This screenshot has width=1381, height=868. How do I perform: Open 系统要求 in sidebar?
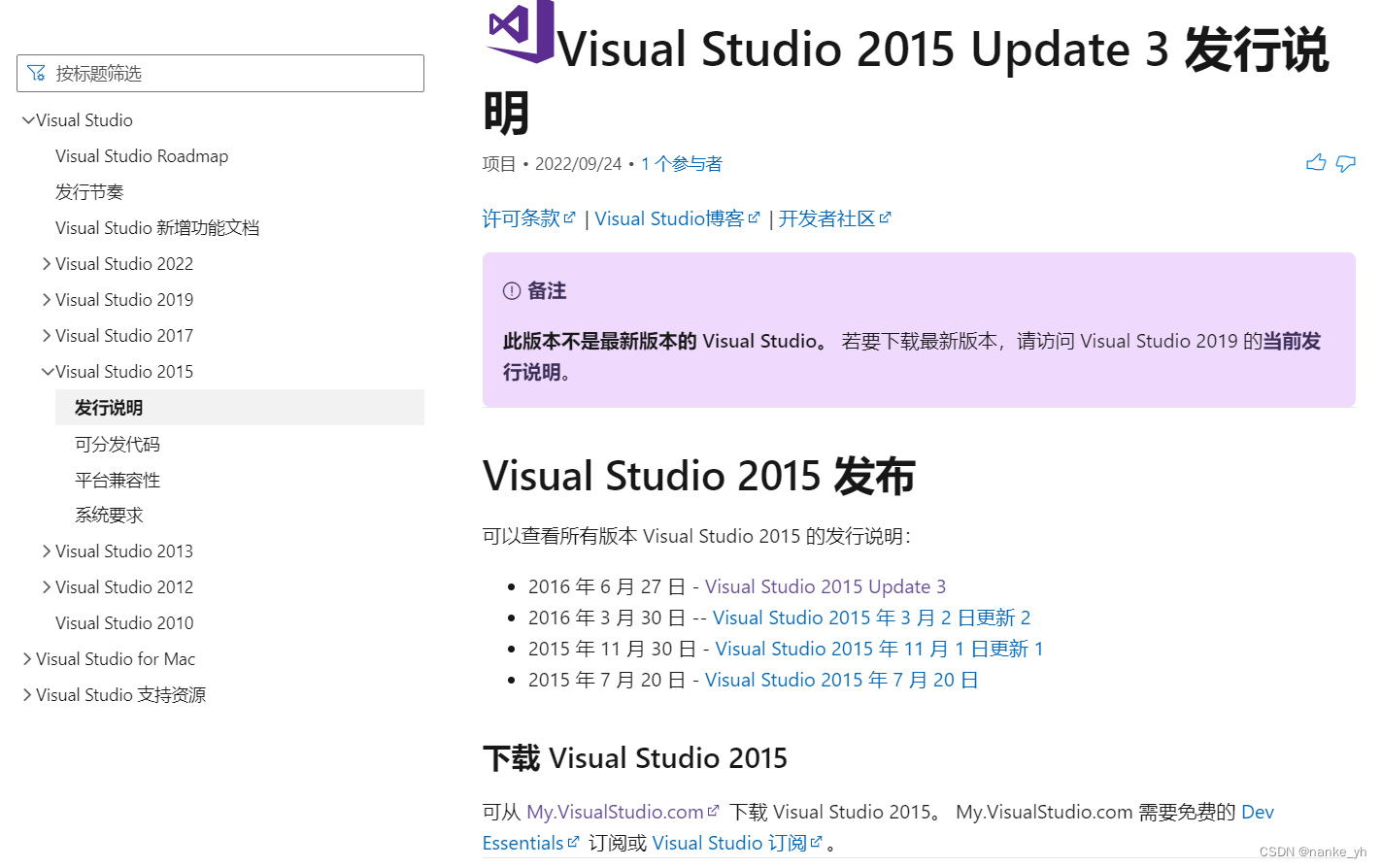109,515
